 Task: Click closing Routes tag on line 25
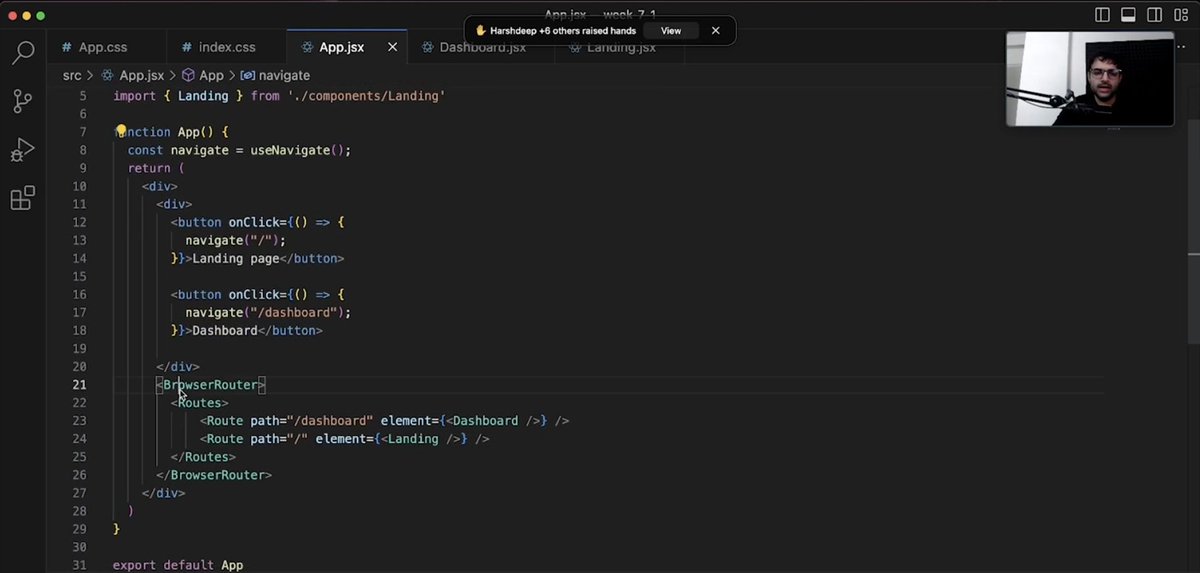(203, 457)
